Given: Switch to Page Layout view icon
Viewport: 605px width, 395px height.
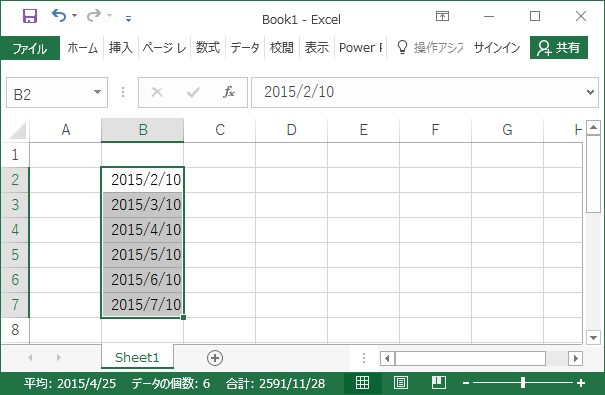Looking at the screenshot, I should (x=401, y=383).
